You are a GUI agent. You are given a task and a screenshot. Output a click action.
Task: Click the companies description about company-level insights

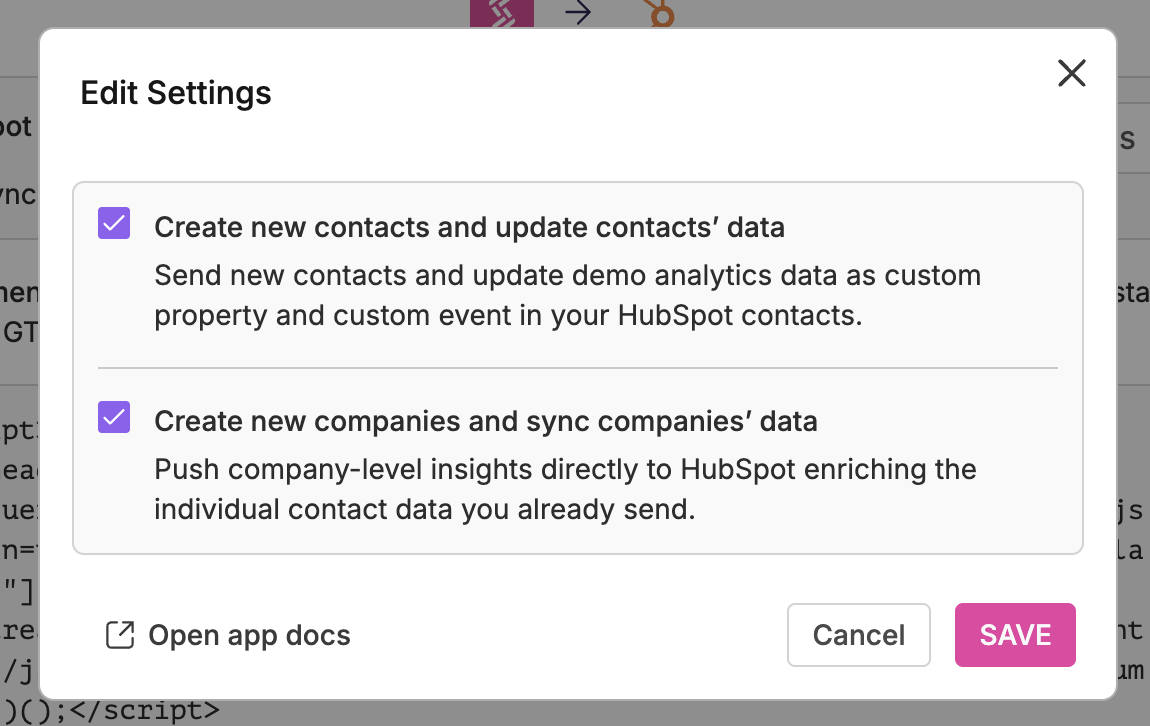pos(565,489)
